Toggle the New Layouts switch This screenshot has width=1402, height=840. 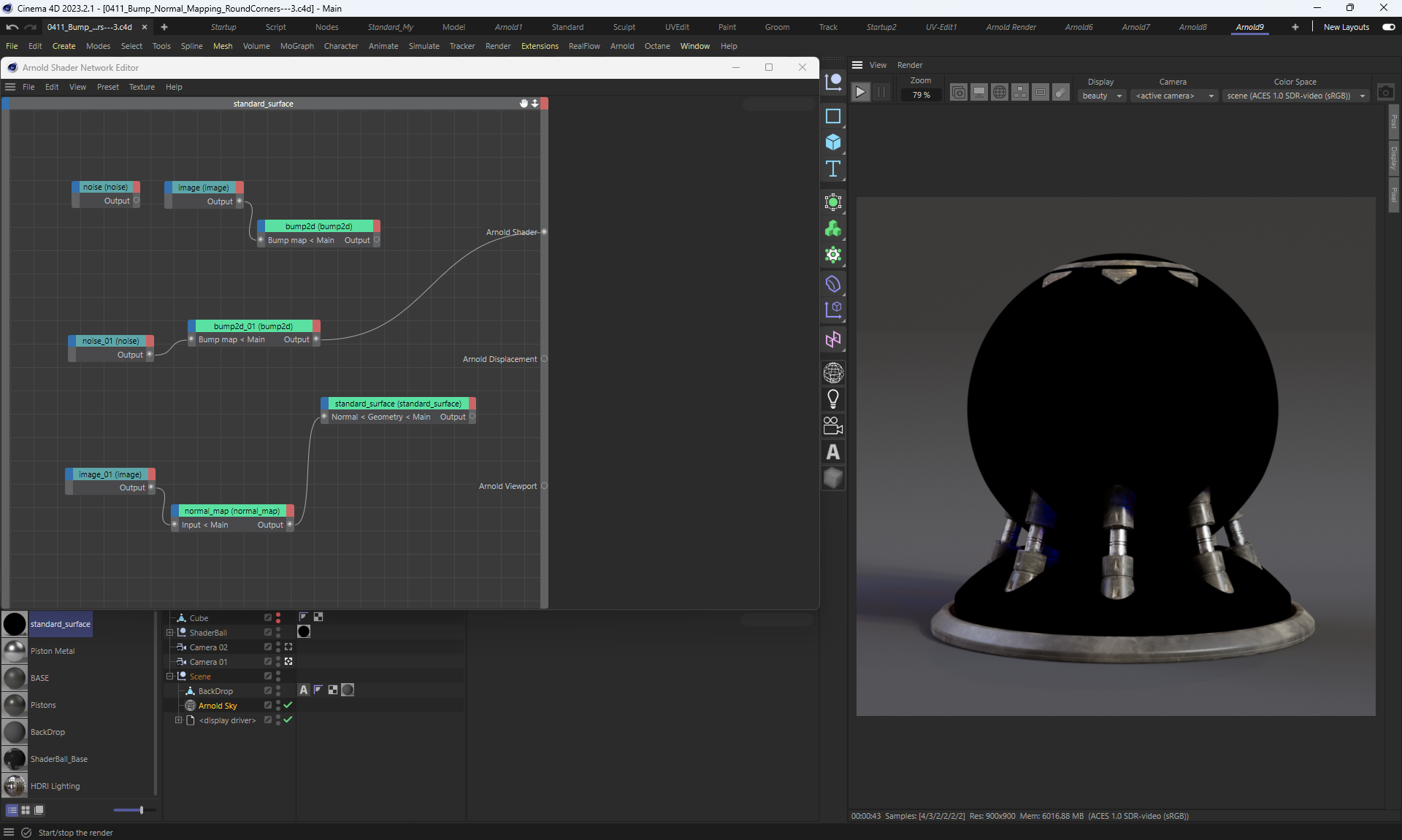(1388, 27)
